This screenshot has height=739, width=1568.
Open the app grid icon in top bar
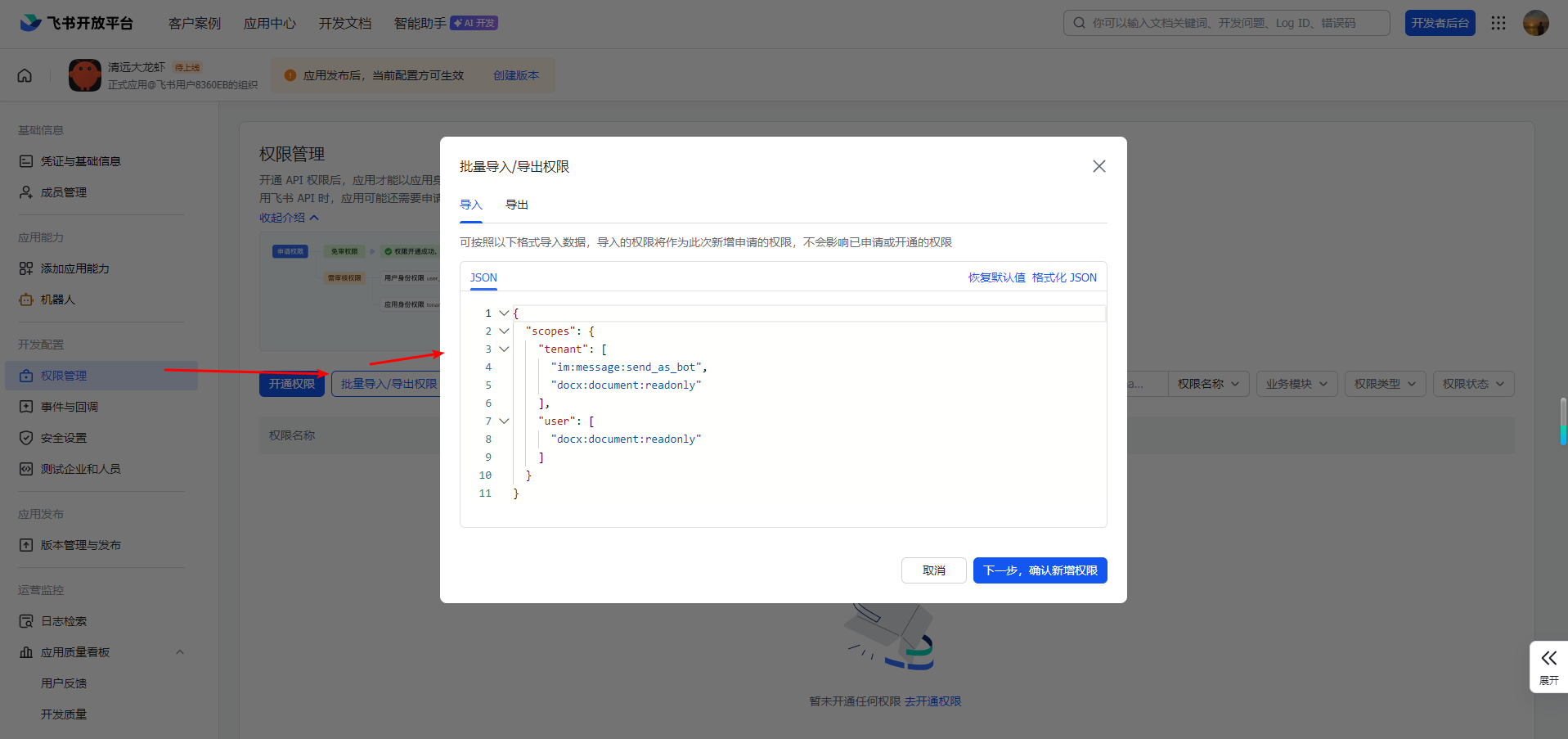[x=1498, y=23]
